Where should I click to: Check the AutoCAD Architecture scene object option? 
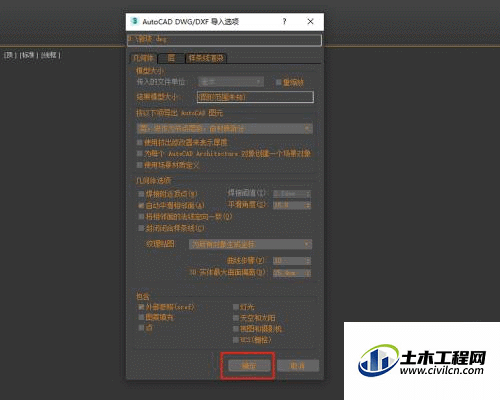[140, 154]
